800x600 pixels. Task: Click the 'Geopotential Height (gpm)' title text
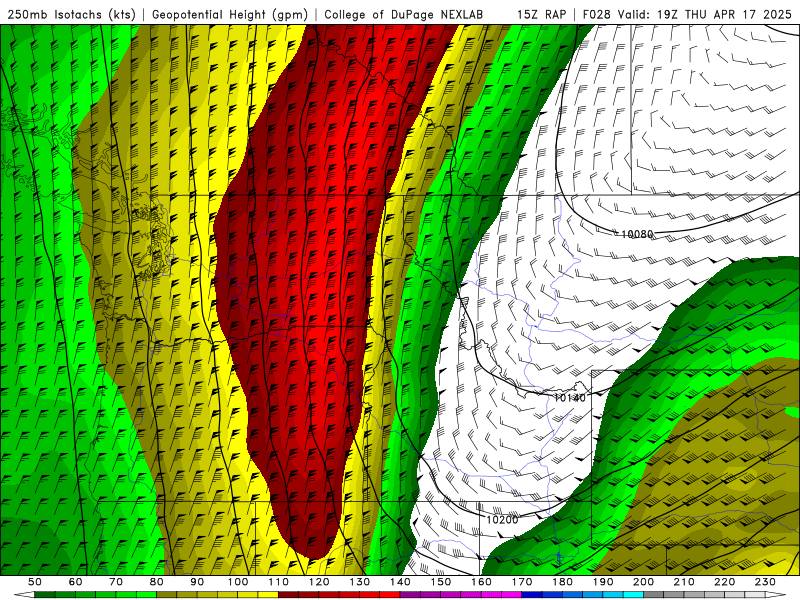(230, 14)
